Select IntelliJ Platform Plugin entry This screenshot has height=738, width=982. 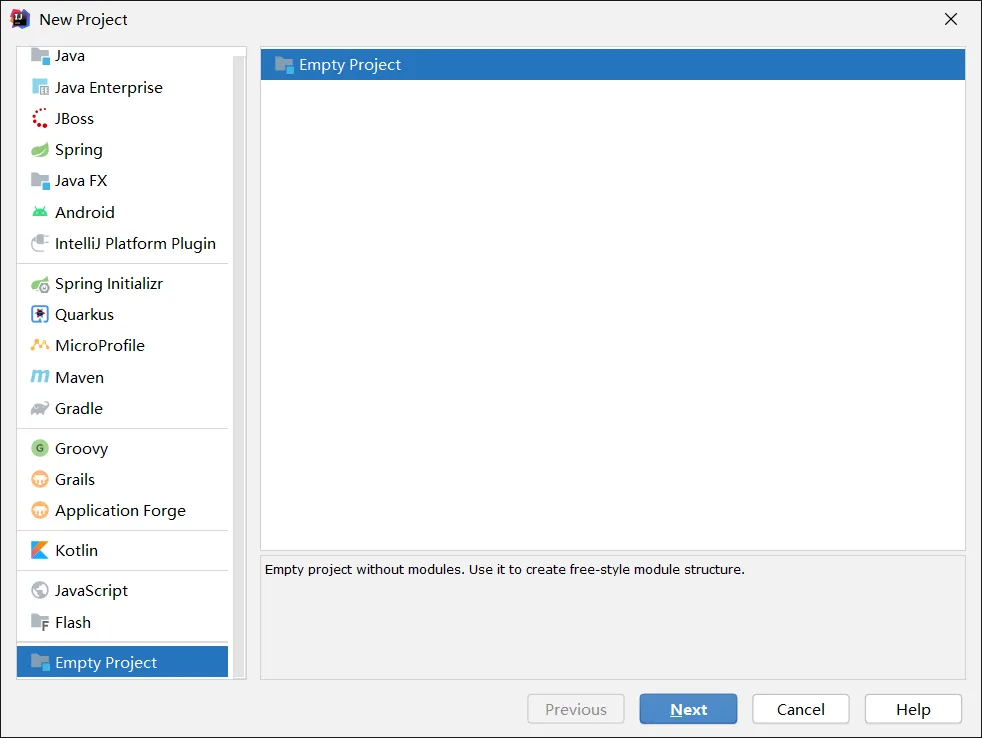[x=135, y=243]
